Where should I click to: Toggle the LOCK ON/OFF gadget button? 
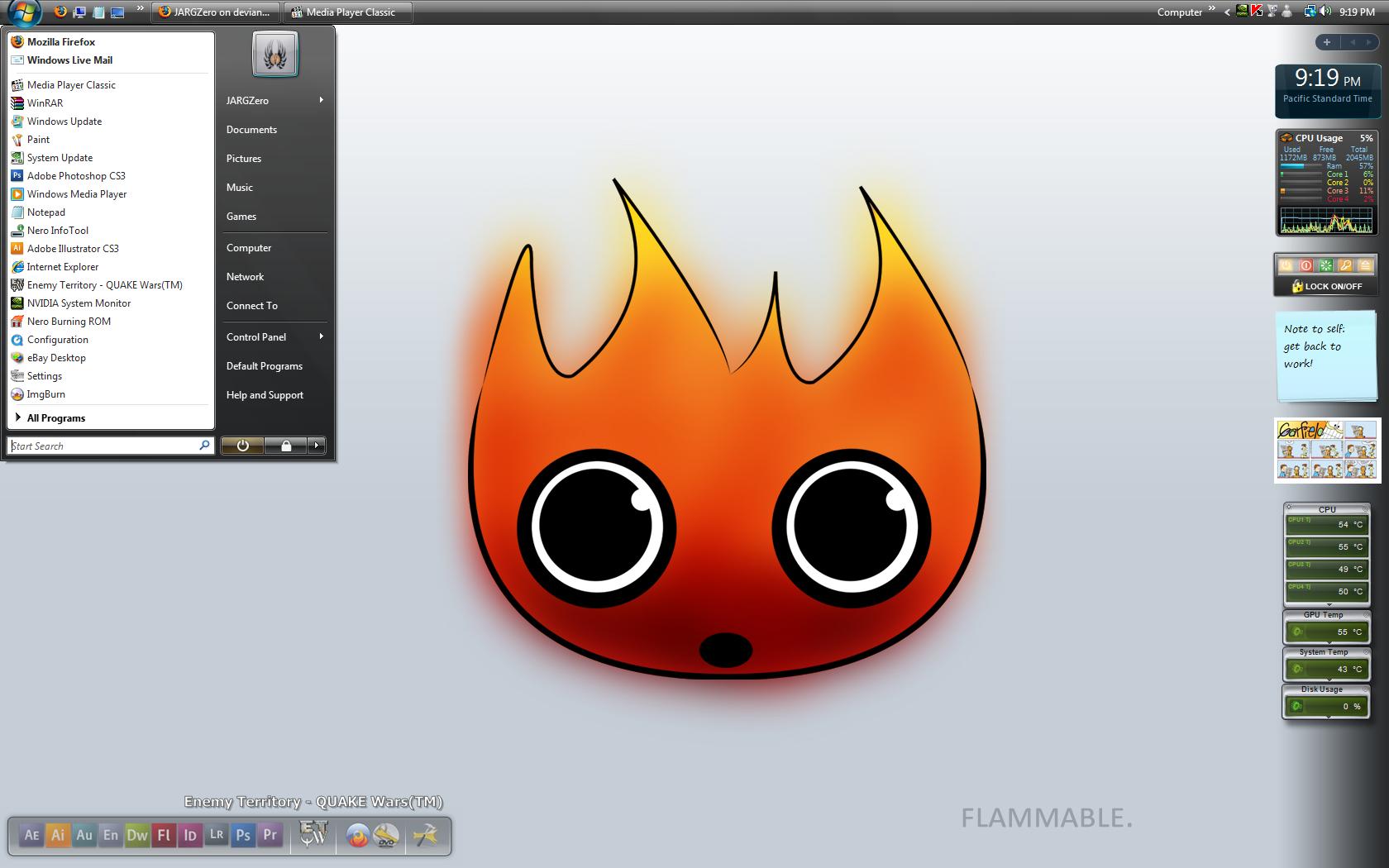tap(1328, 286)
